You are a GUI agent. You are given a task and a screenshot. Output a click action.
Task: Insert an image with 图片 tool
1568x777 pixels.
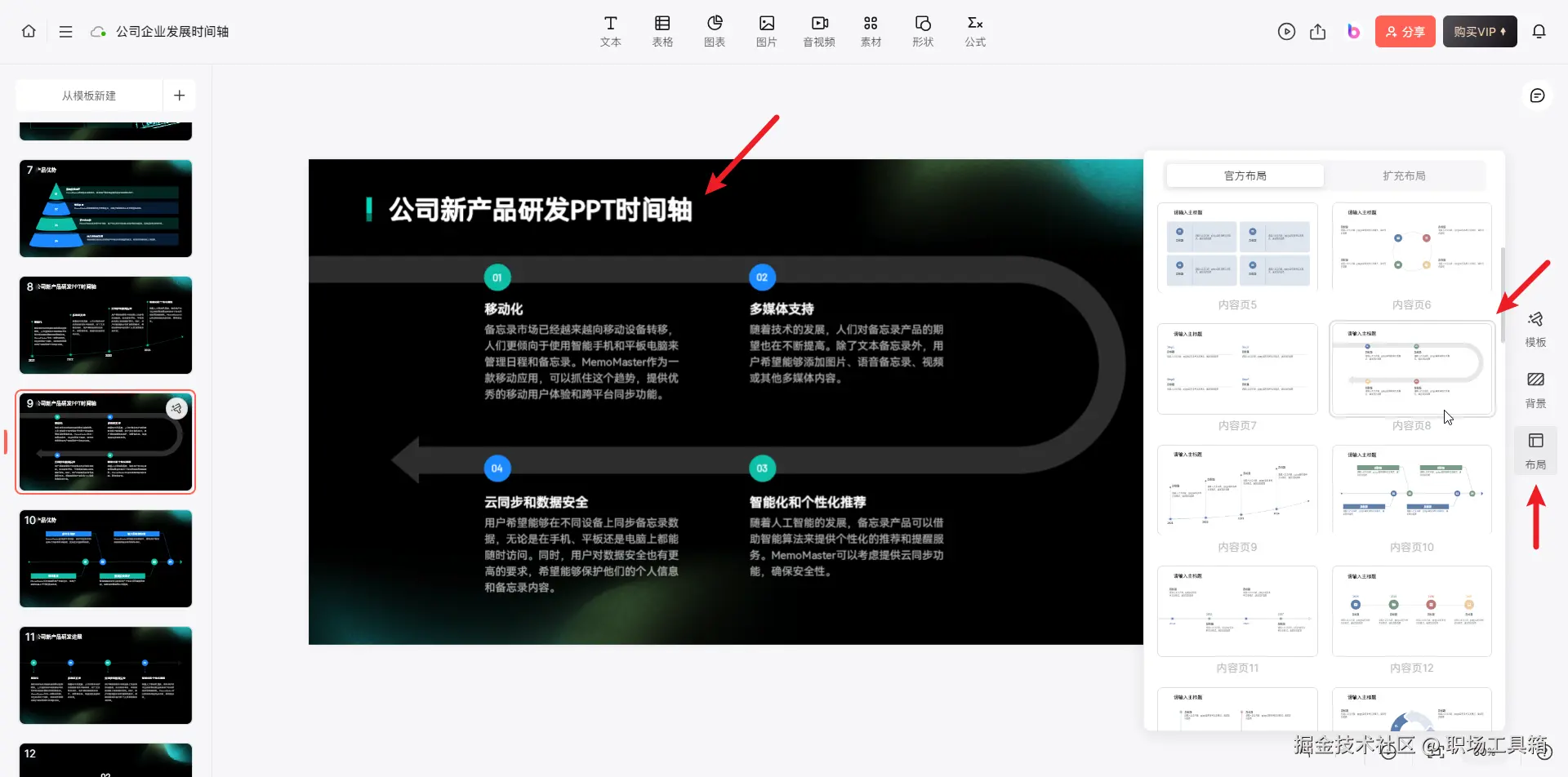tap(766, 32)
